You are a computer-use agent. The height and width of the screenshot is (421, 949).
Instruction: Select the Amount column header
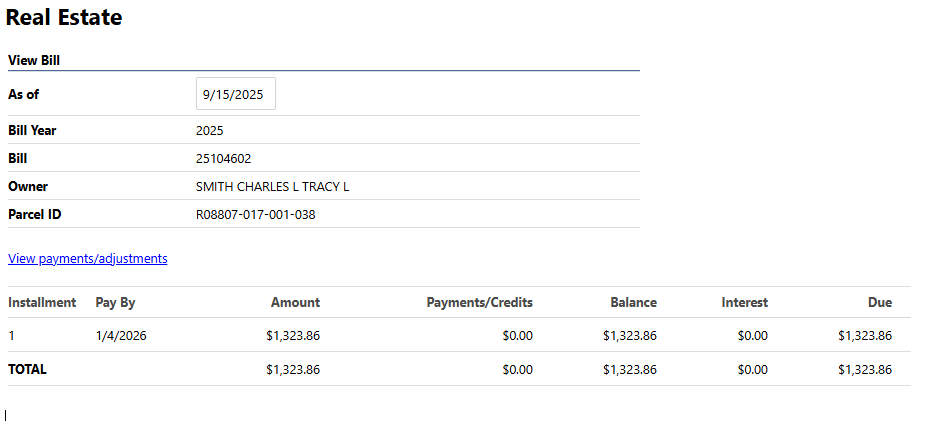click(295, 302)
